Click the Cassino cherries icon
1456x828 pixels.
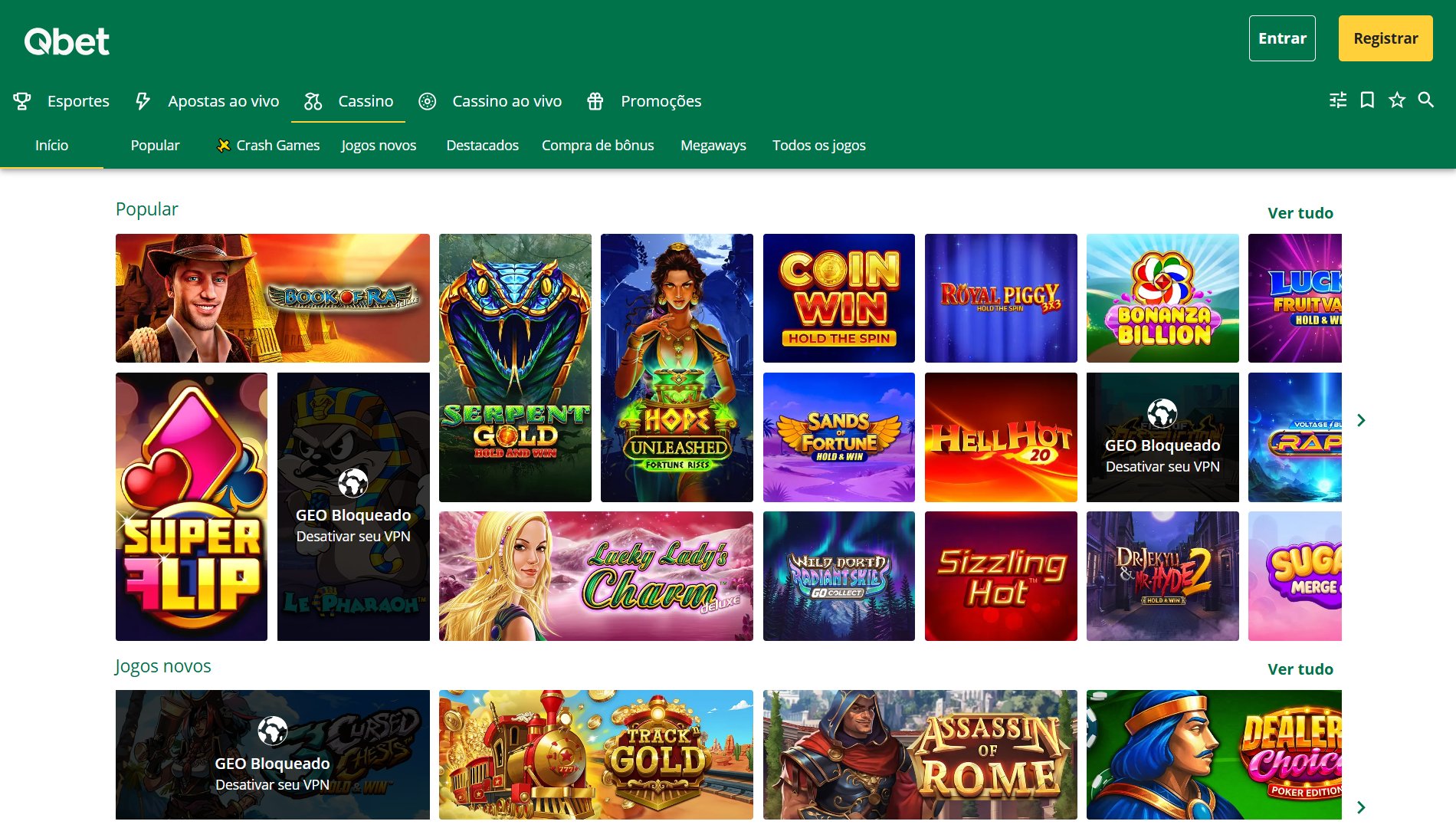tap(313, 101)
